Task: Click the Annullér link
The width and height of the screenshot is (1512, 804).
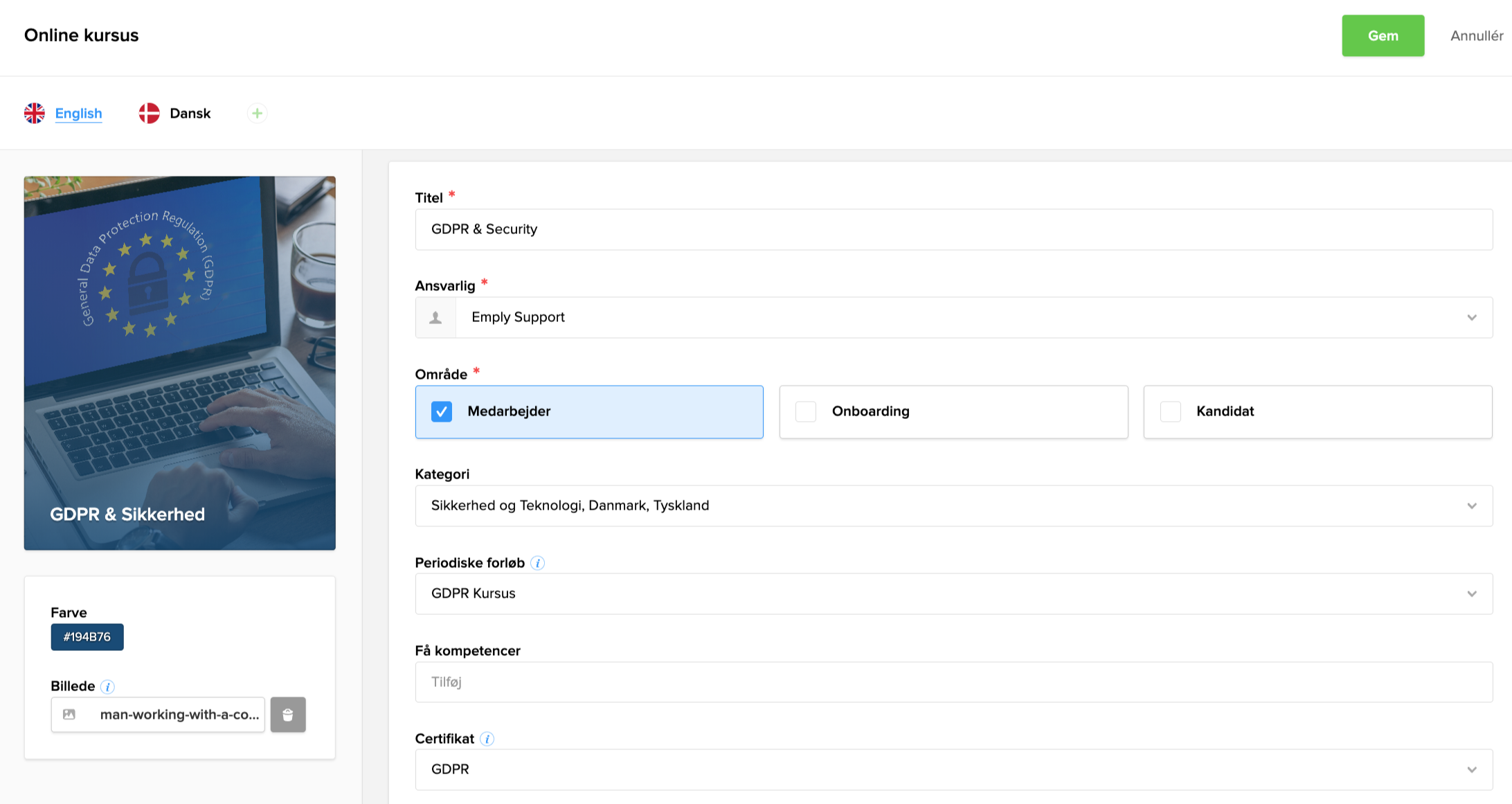Action: (1476, 36)
